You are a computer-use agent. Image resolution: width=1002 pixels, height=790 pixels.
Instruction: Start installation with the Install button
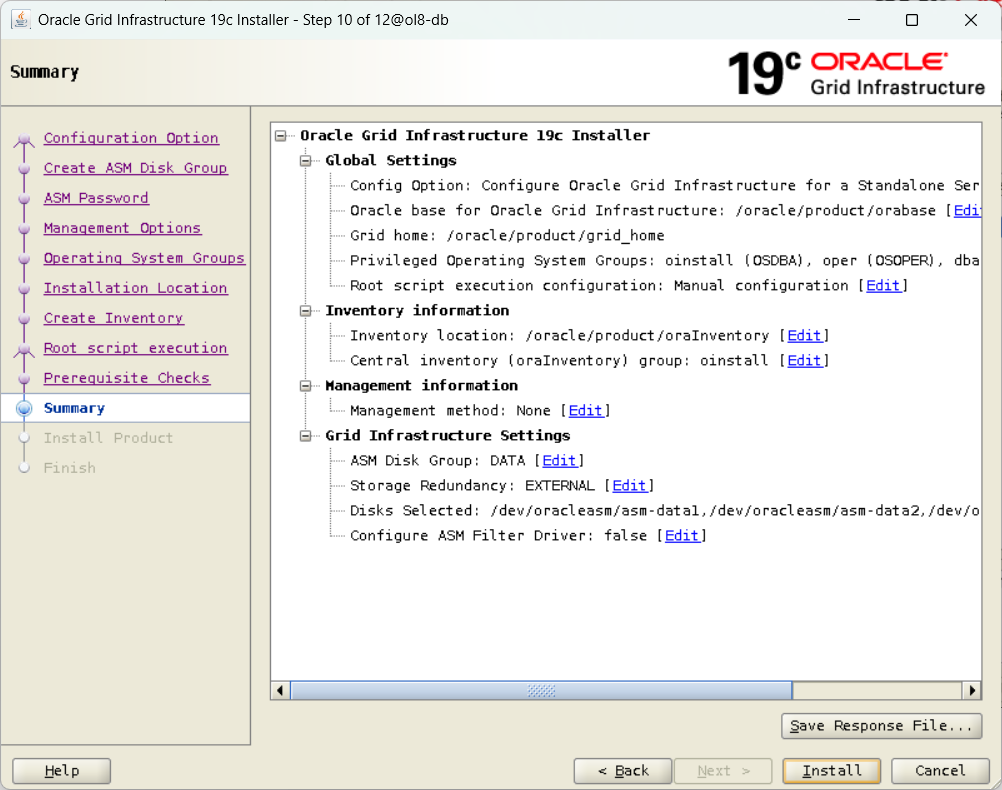coord(831,771)
